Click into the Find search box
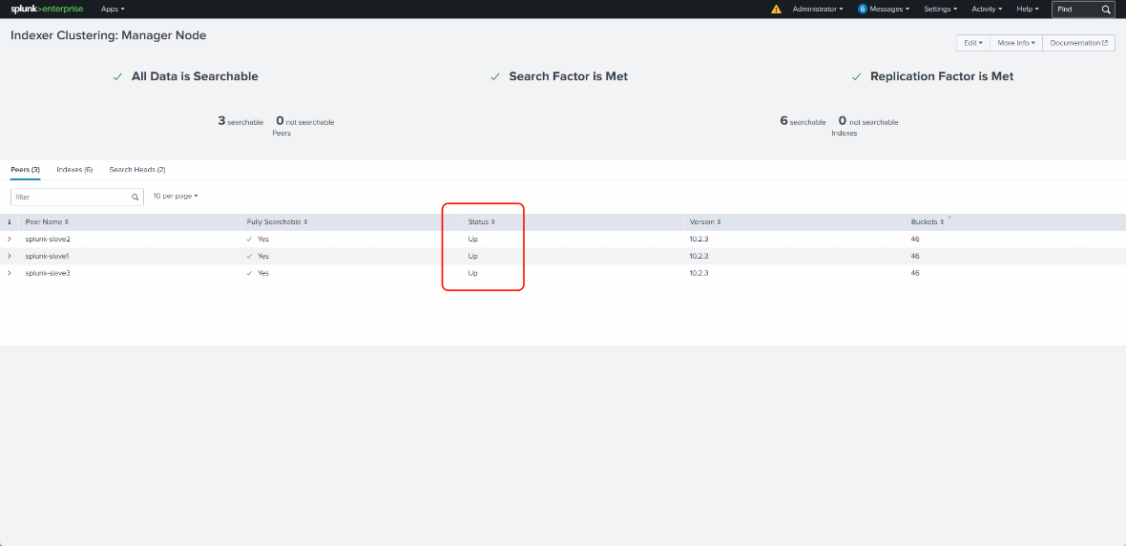The image size is (1126, 546). click(1084, 9)
